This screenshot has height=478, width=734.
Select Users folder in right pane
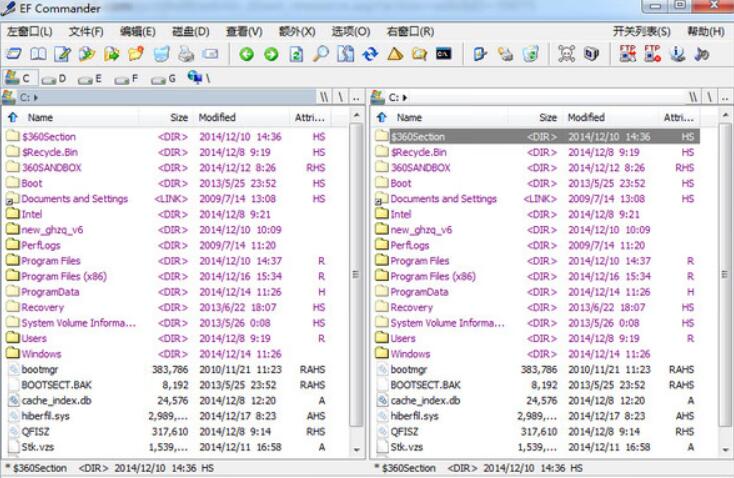[x=537, y=338]
